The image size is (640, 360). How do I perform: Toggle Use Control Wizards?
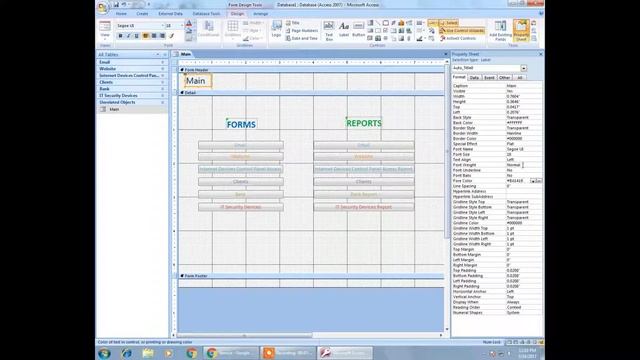coord(462,31)
